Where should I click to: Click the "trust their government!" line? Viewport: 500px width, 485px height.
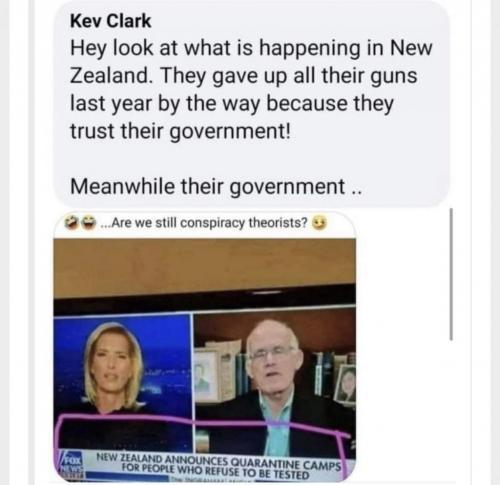point(180,132)
